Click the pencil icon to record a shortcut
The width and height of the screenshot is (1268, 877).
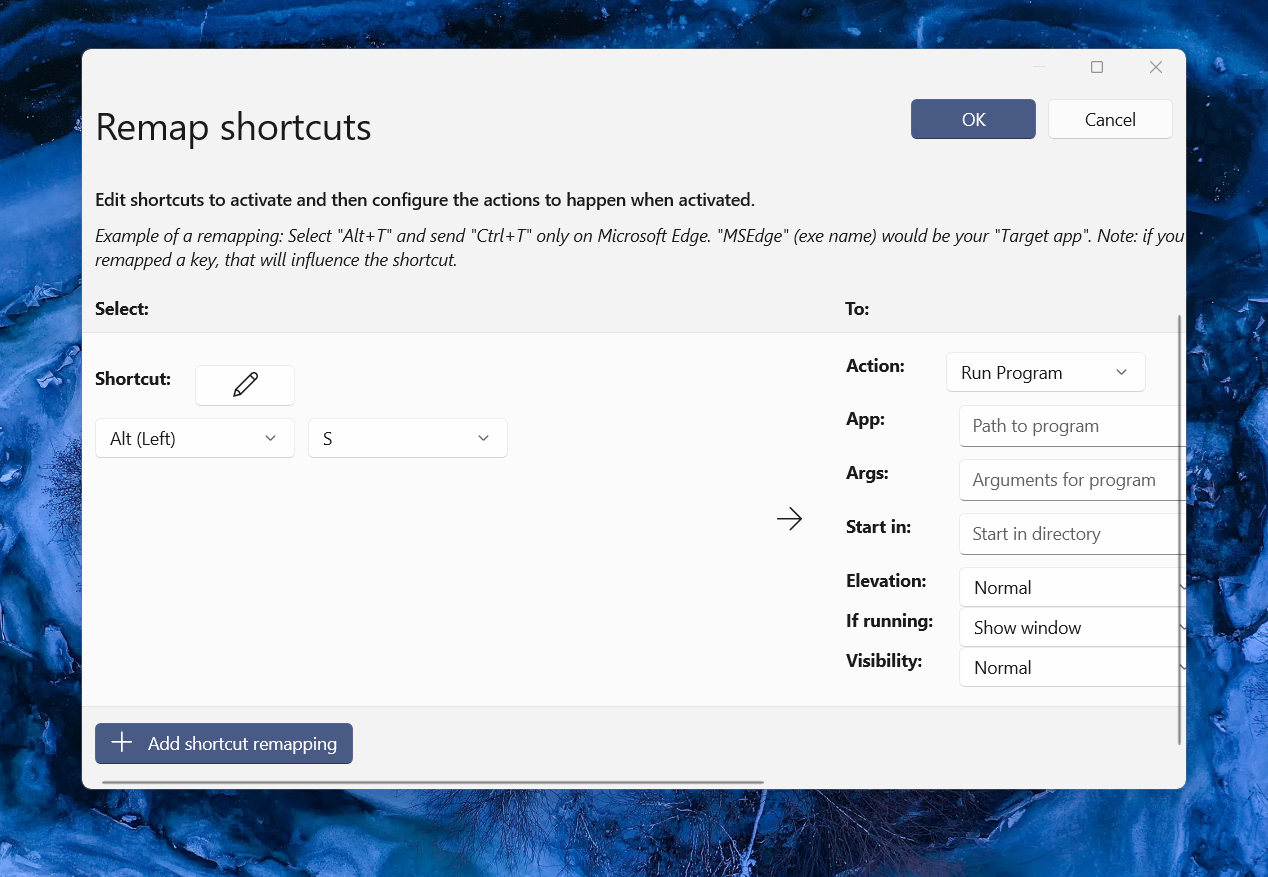click(244, 385)
